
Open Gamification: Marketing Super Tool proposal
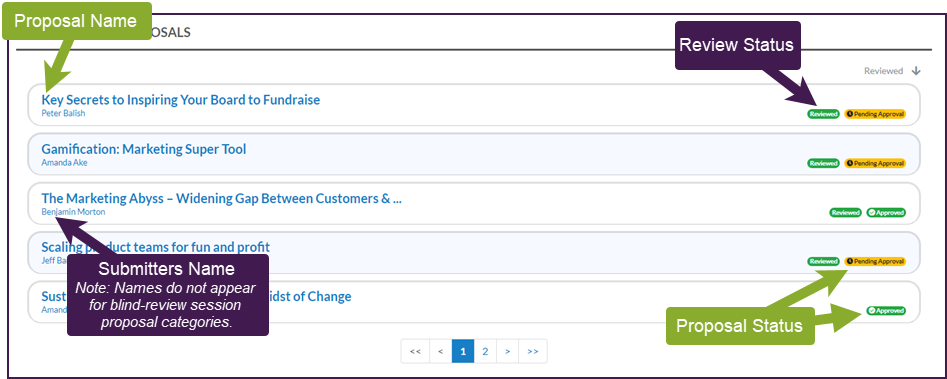[144, 149]
